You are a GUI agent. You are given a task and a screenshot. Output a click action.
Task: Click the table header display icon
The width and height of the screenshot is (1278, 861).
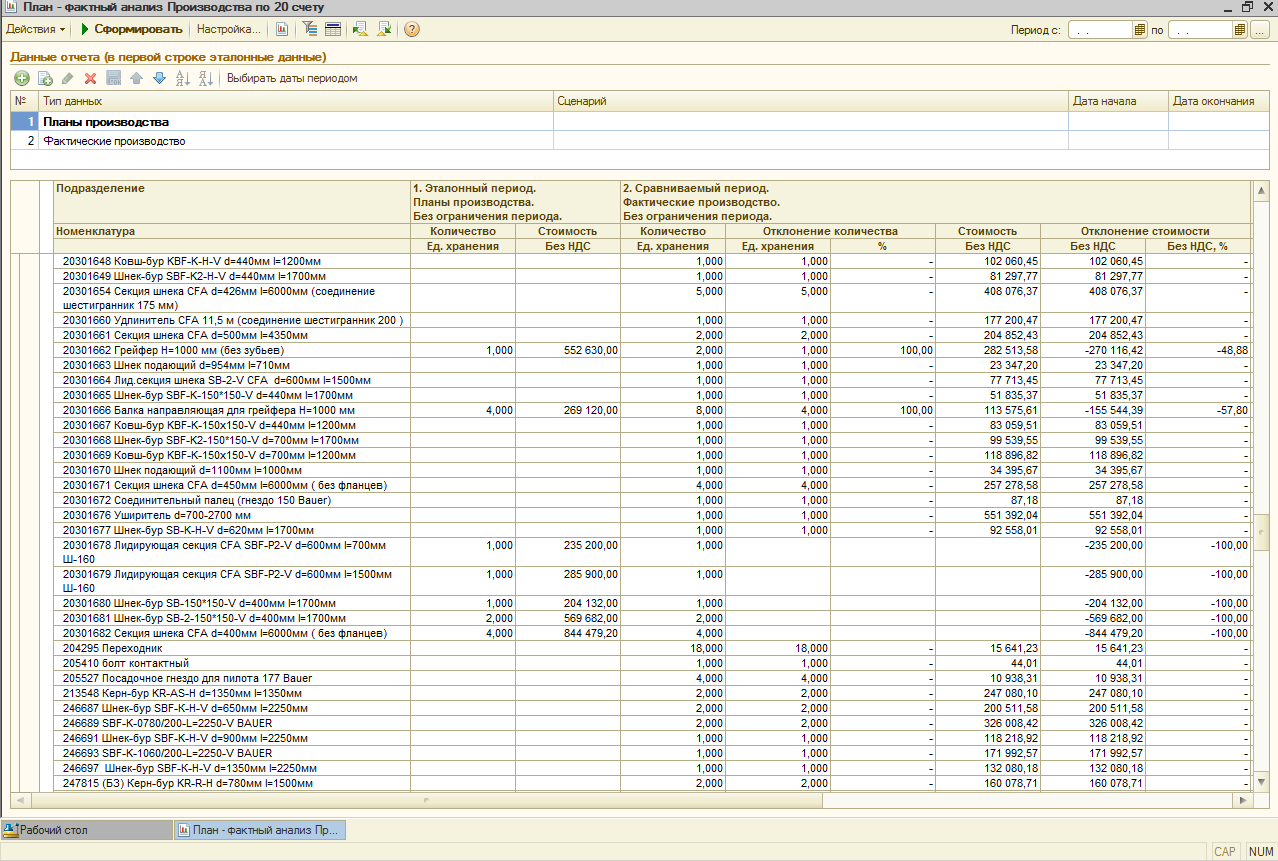(x=333, y=29)
